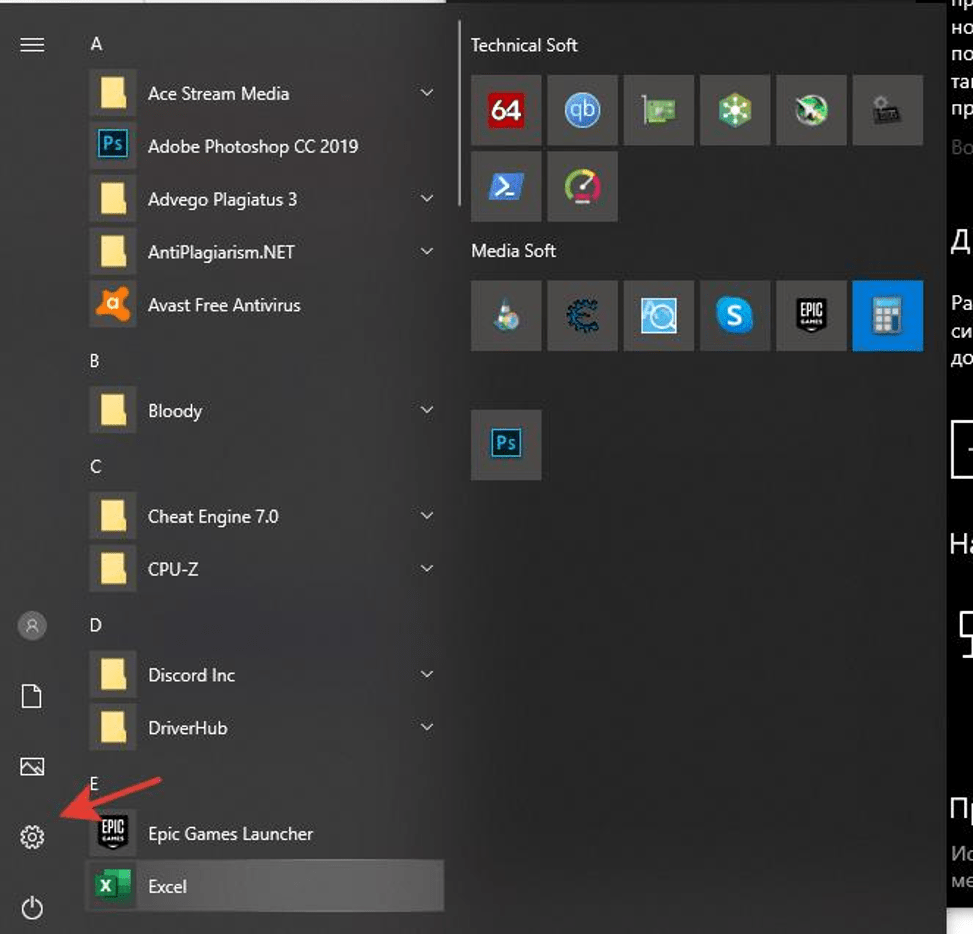Launch the qBittorrent tile
This screenshot has width=973, height=934.
click(x=582, y=110)
